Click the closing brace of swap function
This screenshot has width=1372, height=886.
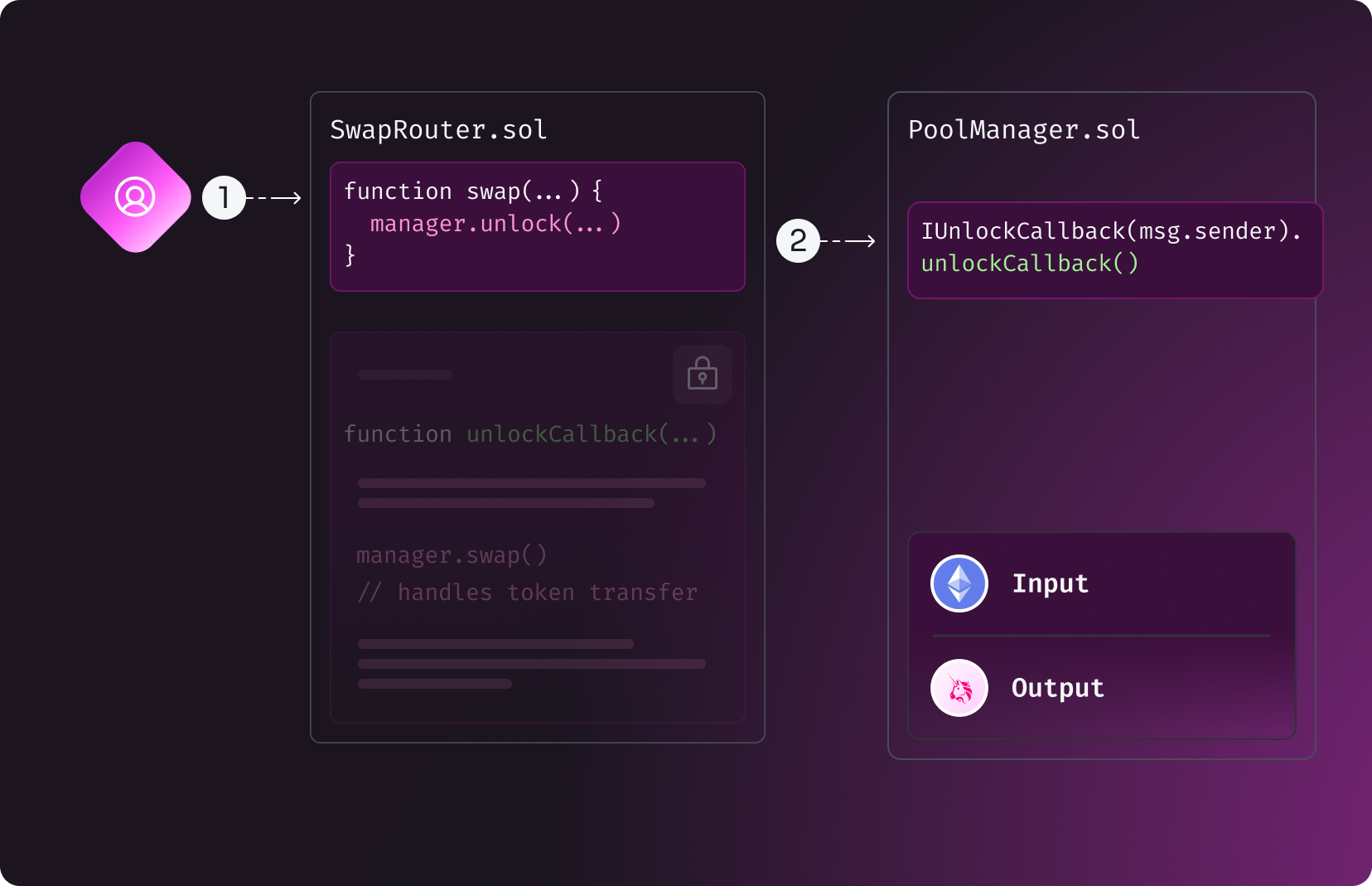350,255
